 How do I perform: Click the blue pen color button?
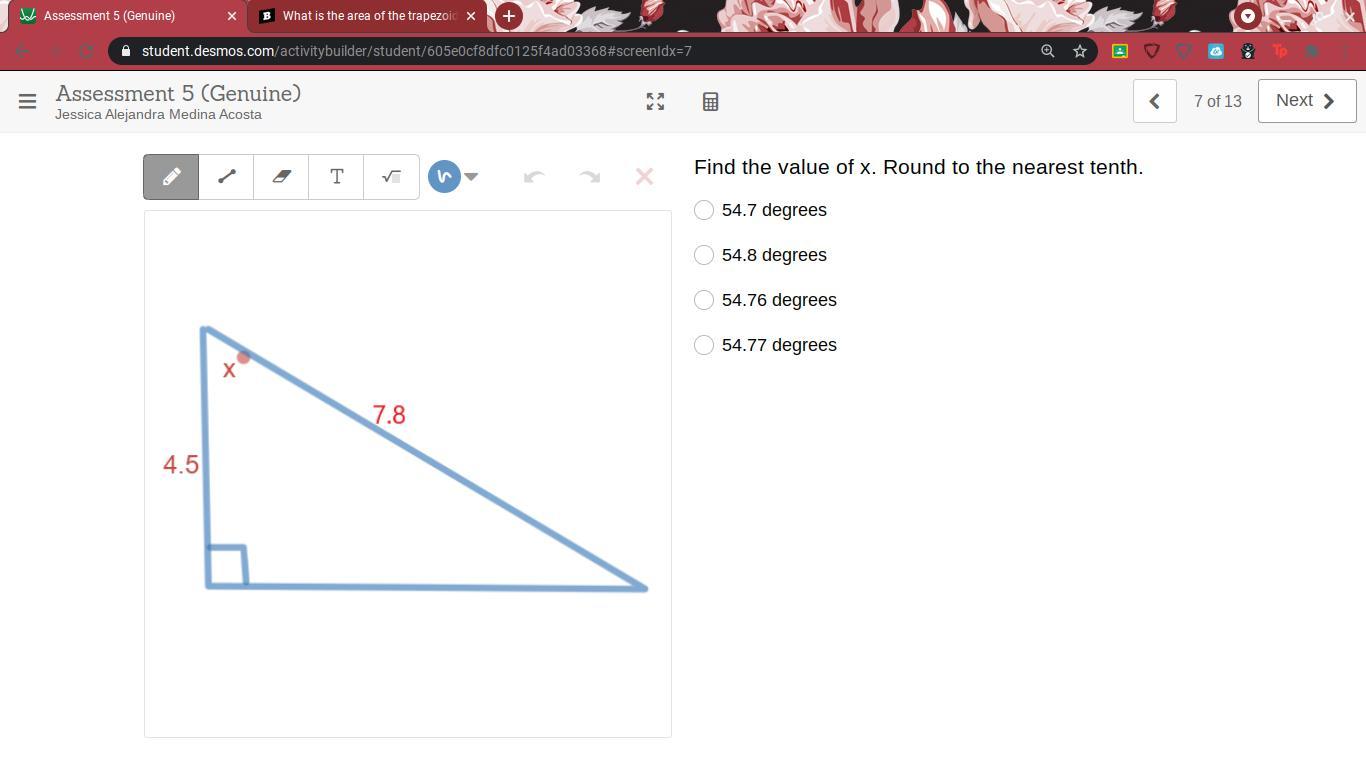pos(444,177)
